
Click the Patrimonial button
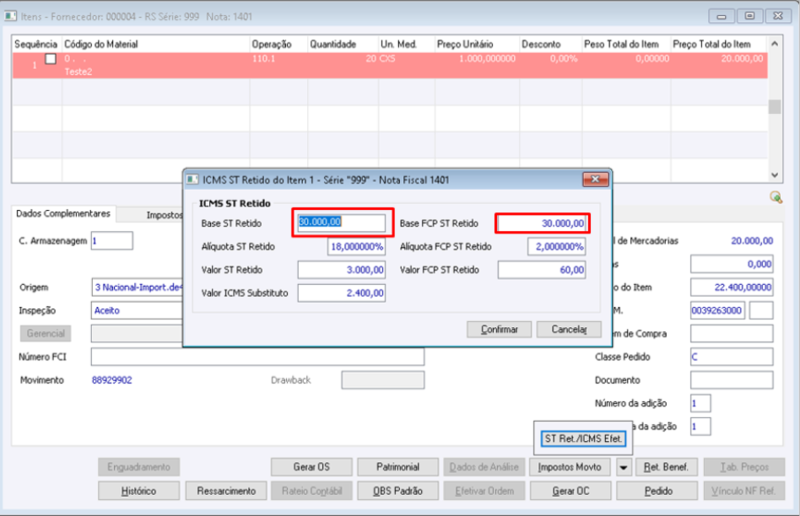point(397,467)
